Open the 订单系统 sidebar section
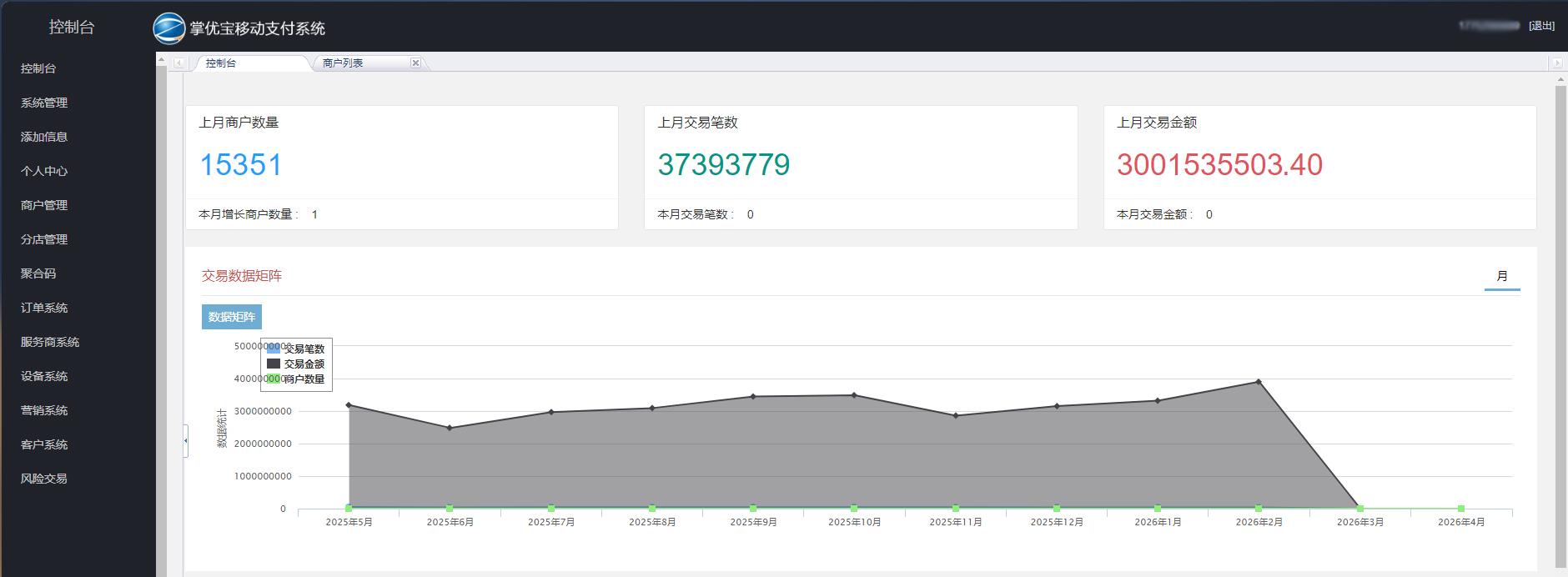This screenshot has width=1568, height=577. click(44, 308)
